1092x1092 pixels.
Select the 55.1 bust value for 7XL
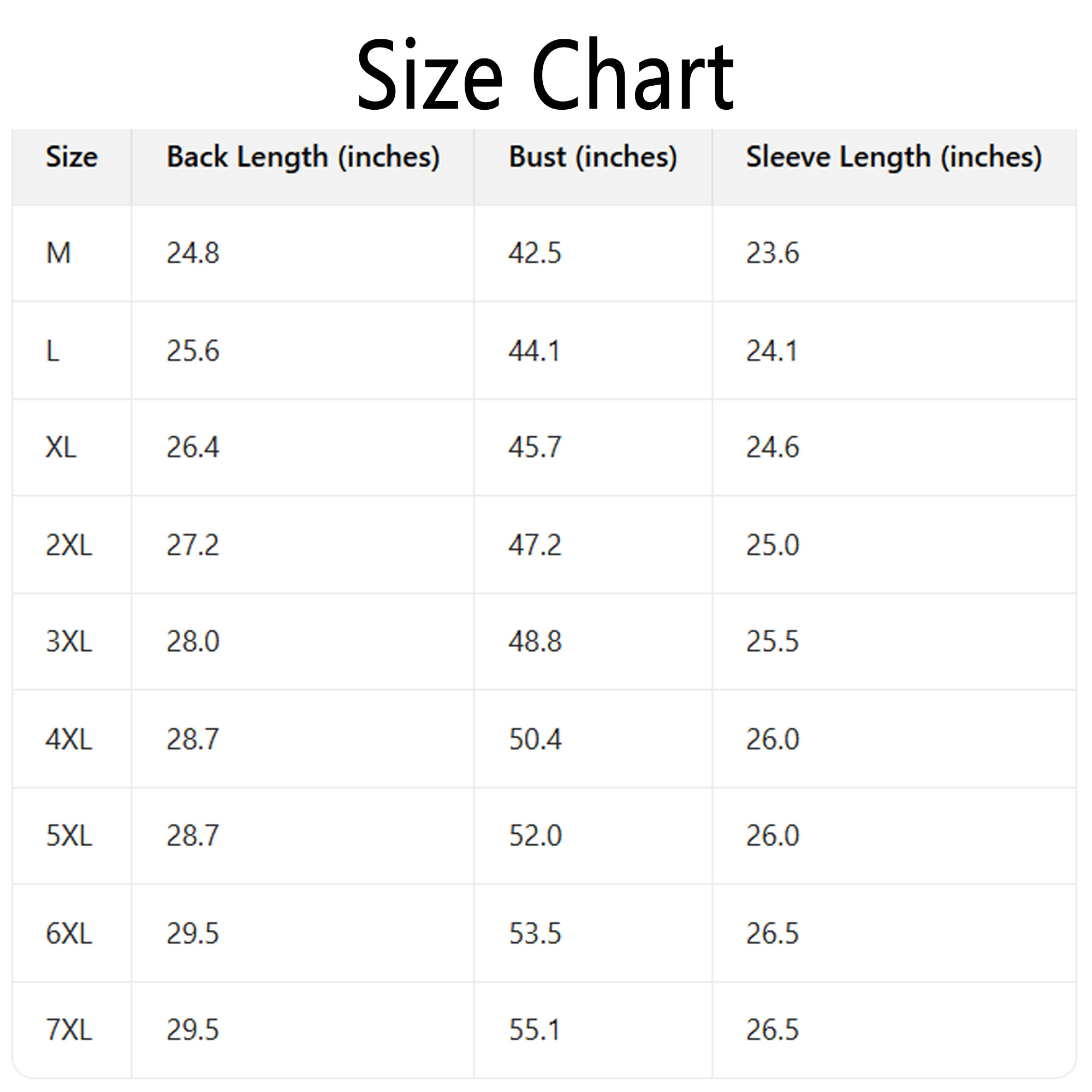[x=534, y=1029]
